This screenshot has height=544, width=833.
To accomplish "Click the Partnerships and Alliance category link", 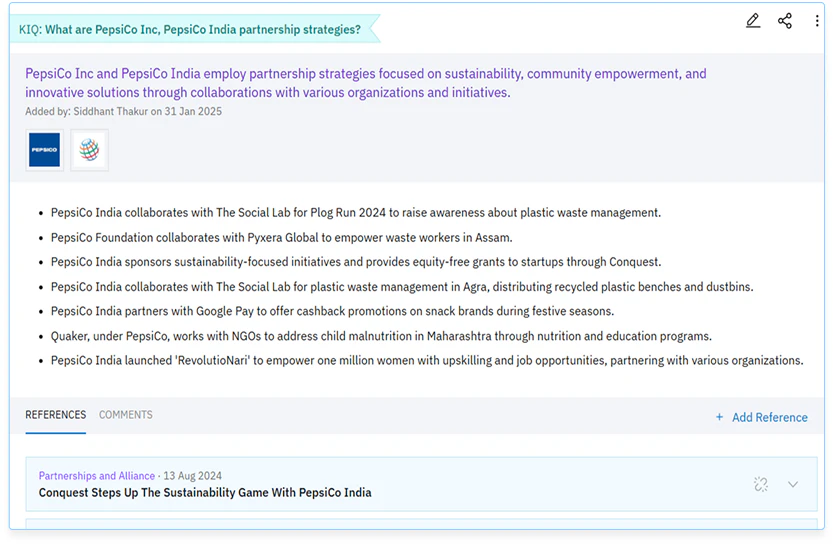I will click(x=97, y=476).
